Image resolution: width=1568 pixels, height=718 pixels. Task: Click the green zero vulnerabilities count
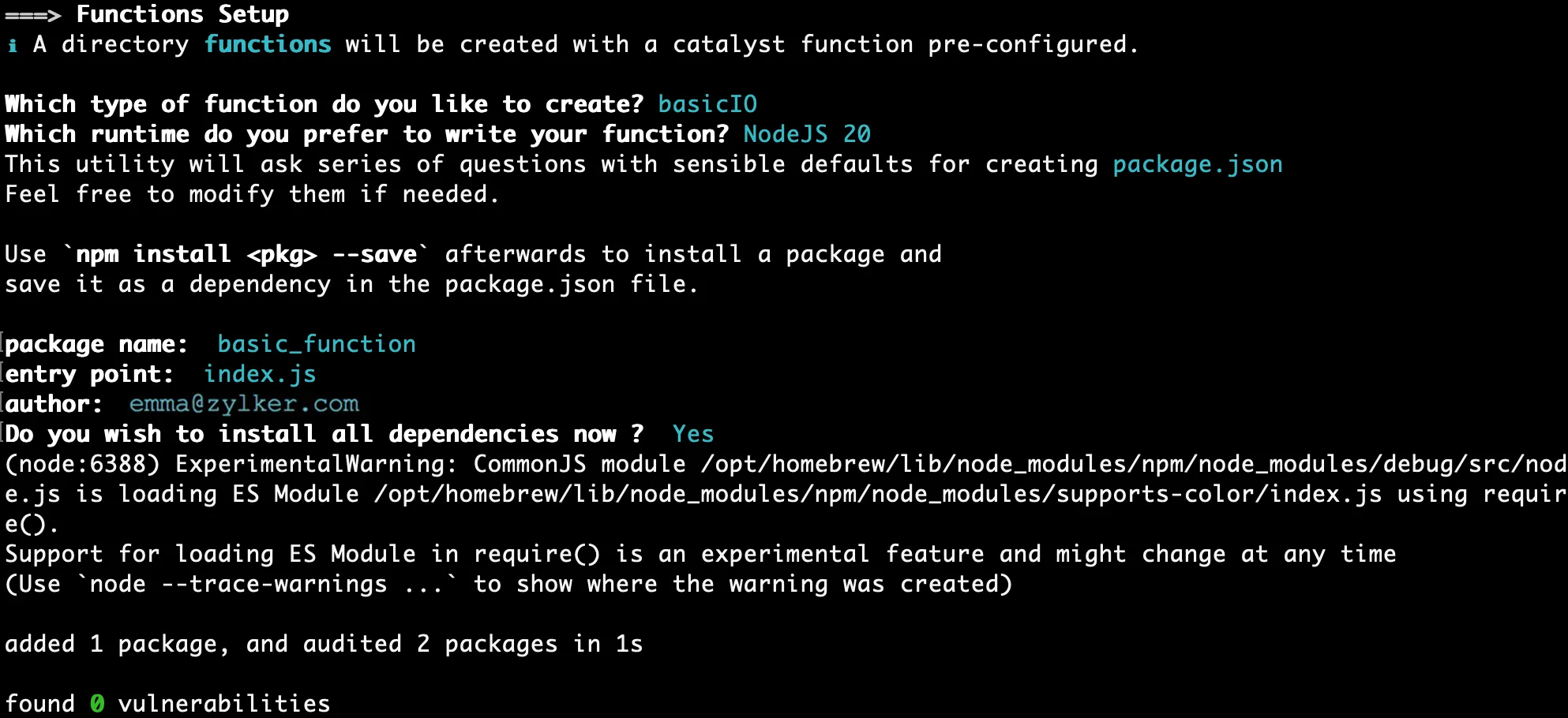click(97, 703)
